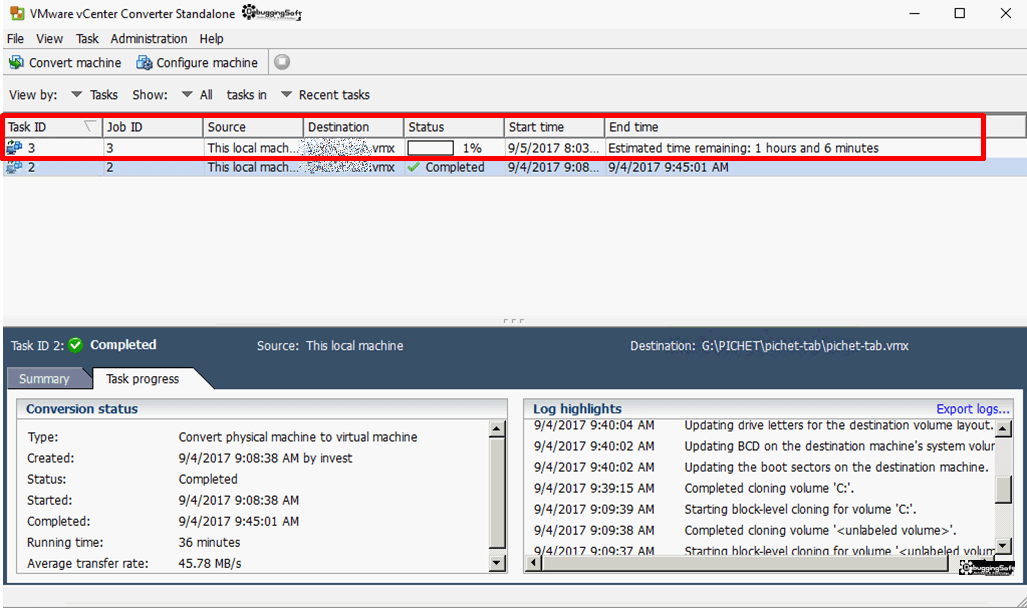Click Conversion status scroll up arrow
The height and width of the screenshot is (608, 1027).
click(x=497, y=429)
